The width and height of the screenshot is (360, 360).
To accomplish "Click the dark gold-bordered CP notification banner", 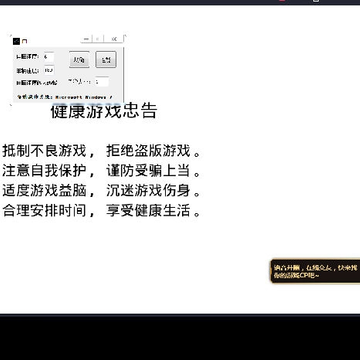I will pos(315,271).
